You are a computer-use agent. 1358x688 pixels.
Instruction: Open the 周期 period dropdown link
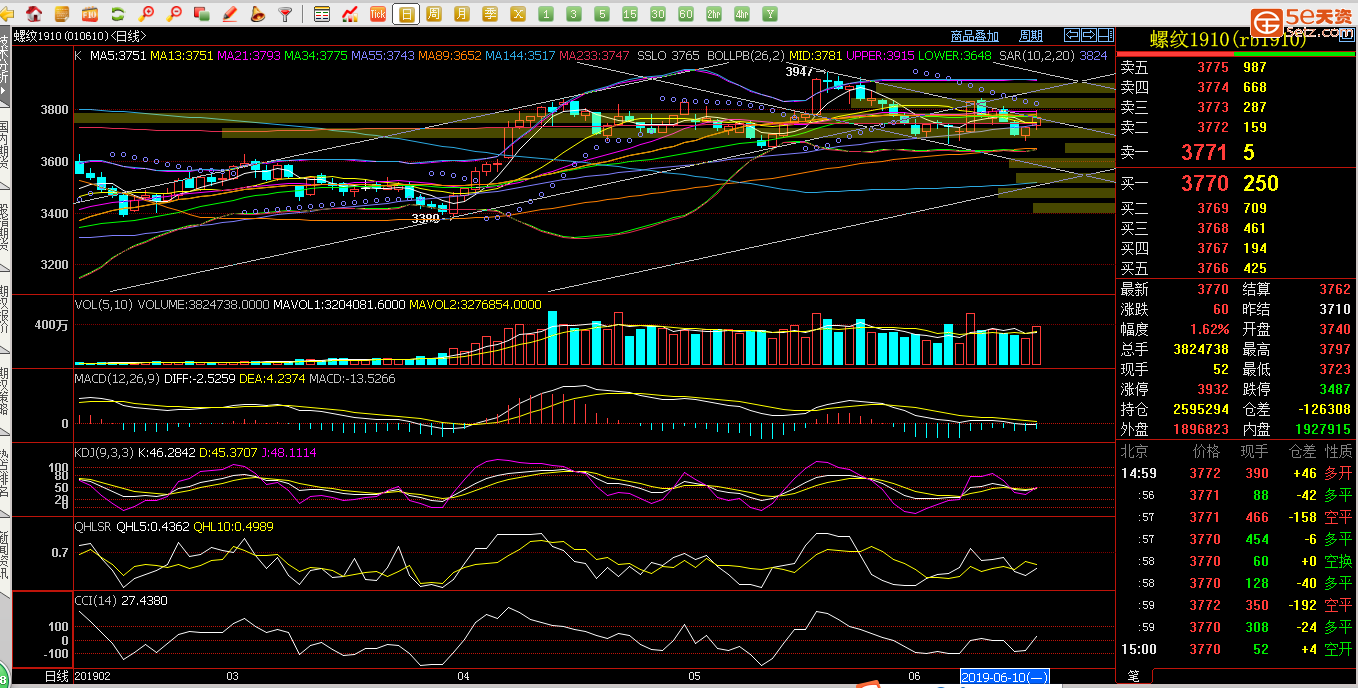[x=1031, y=36]
